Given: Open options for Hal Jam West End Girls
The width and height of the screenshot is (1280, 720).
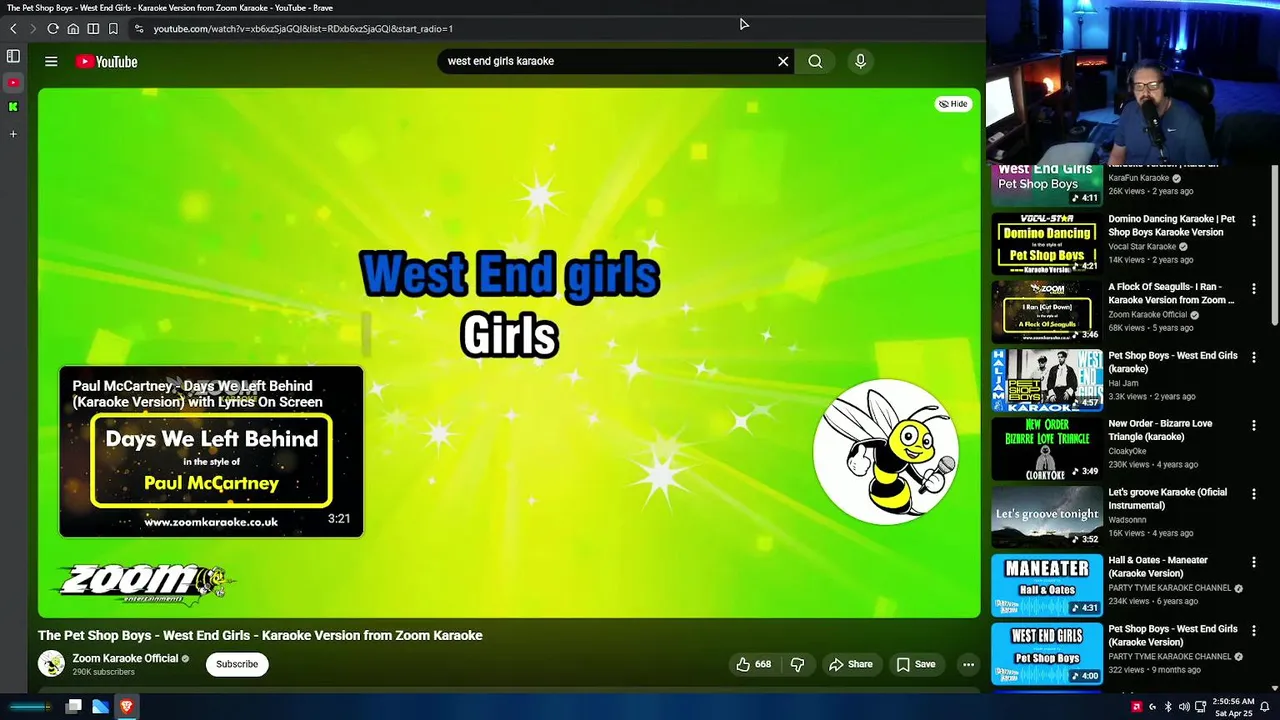Looking at the screenshot, I should tap(1254, 357).
